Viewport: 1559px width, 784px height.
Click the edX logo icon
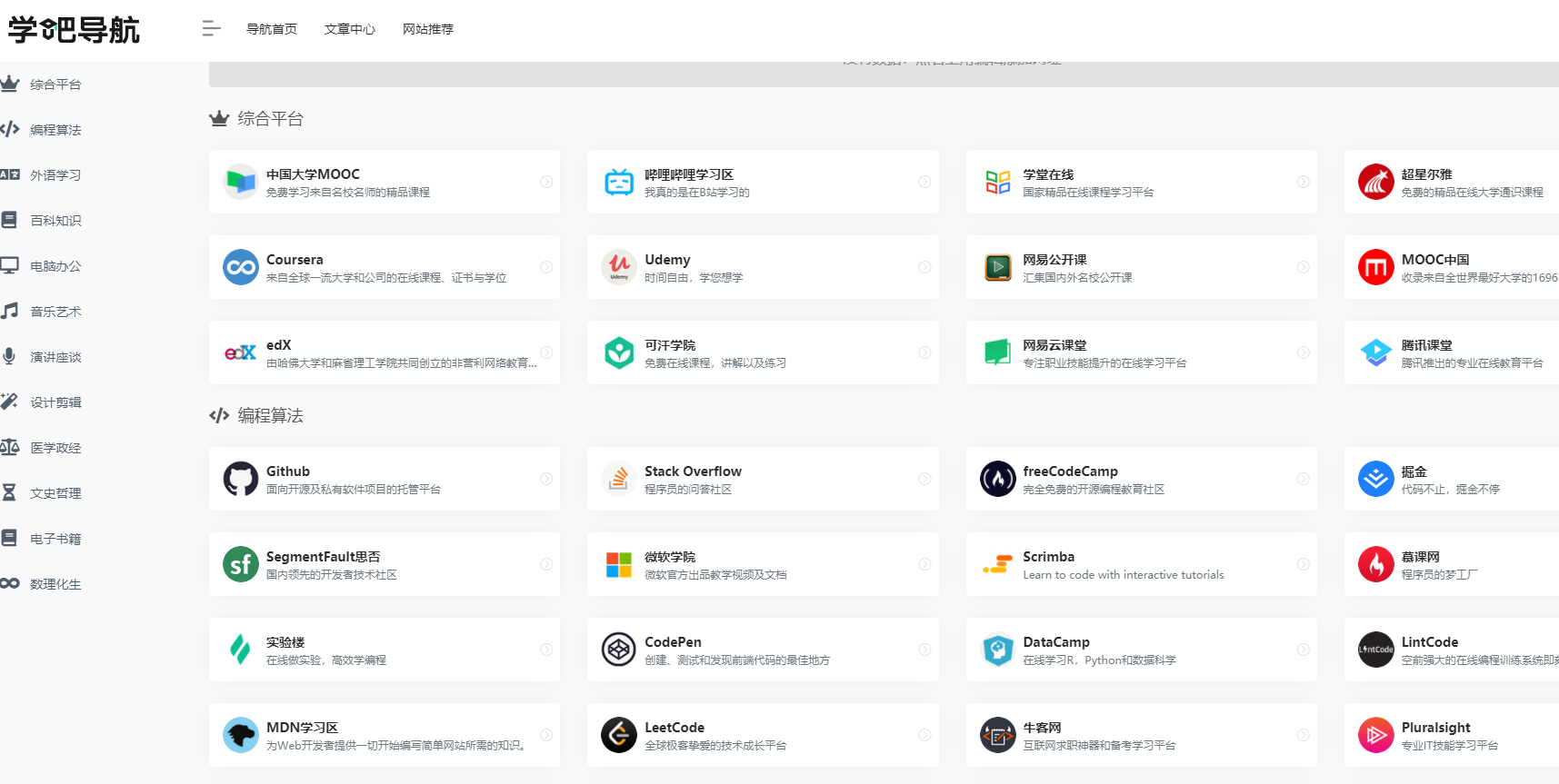241,352
